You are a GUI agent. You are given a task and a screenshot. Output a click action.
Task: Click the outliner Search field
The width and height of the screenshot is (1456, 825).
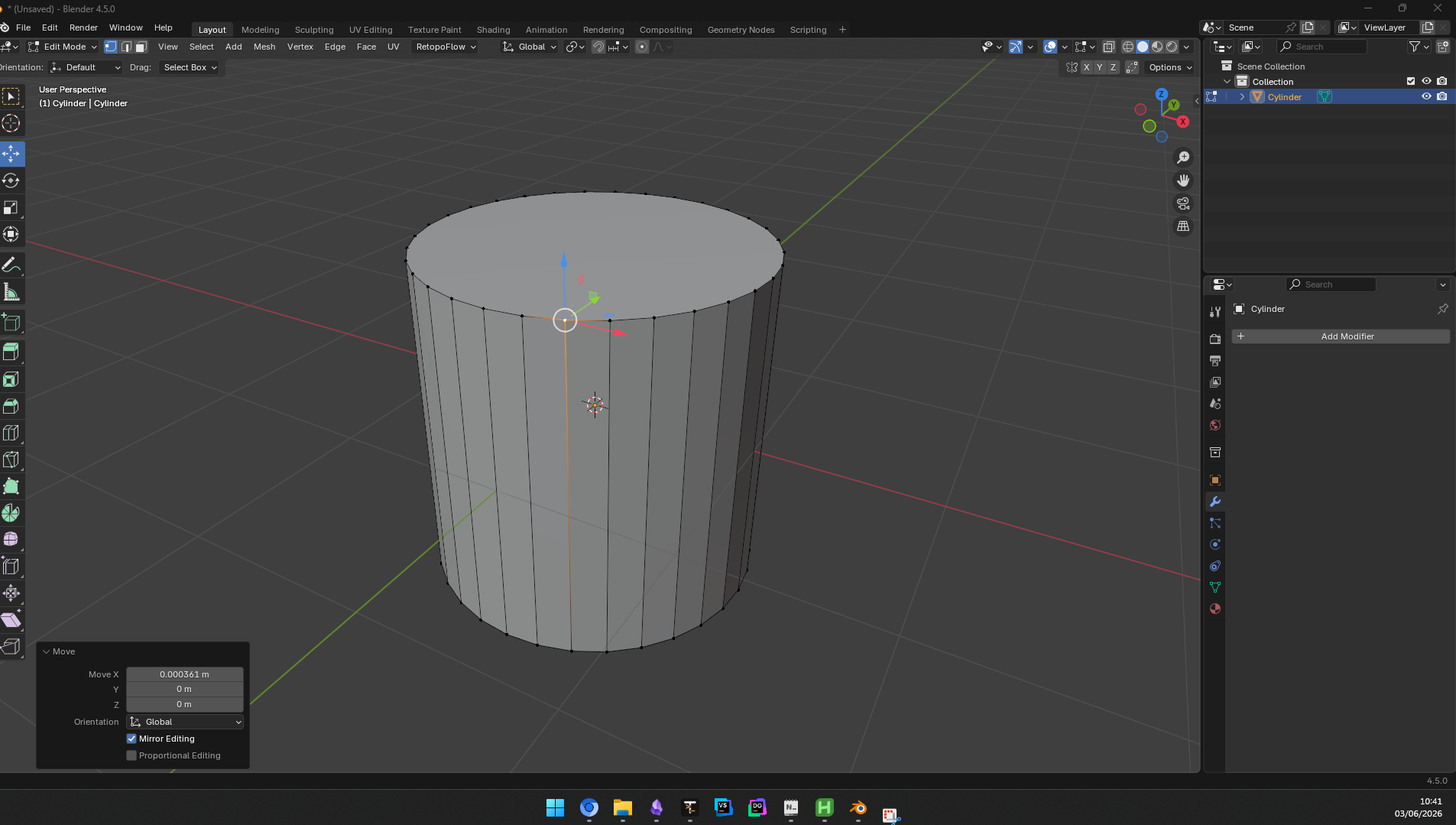click(1323, 47)
